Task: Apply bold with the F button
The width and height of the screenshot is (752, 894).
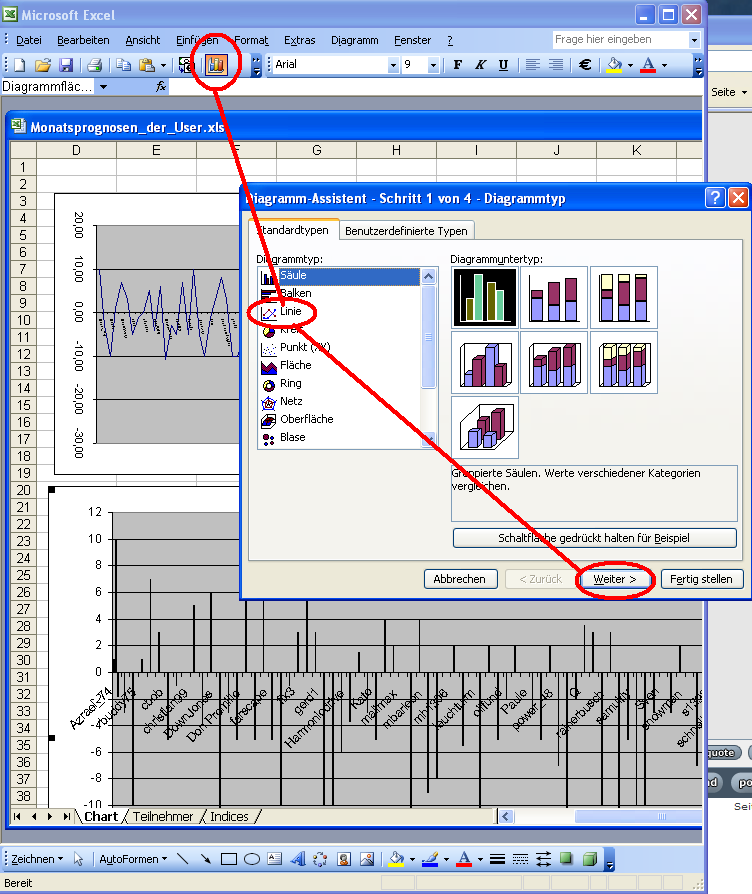Action: [457, 64]
